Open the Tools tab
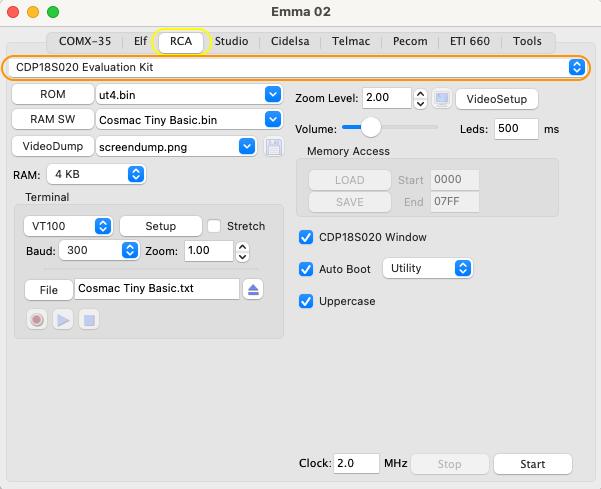Viewport: 601px width, 489px height. click(527, 41)
